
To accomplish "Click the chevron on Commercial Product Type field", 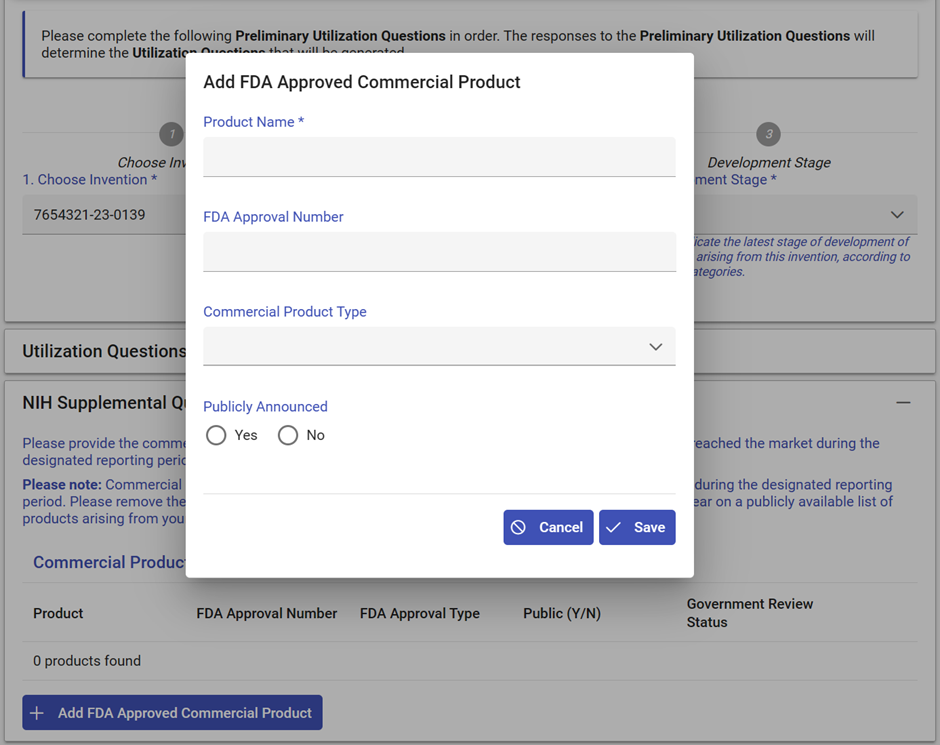I will (x=656, y=345).
